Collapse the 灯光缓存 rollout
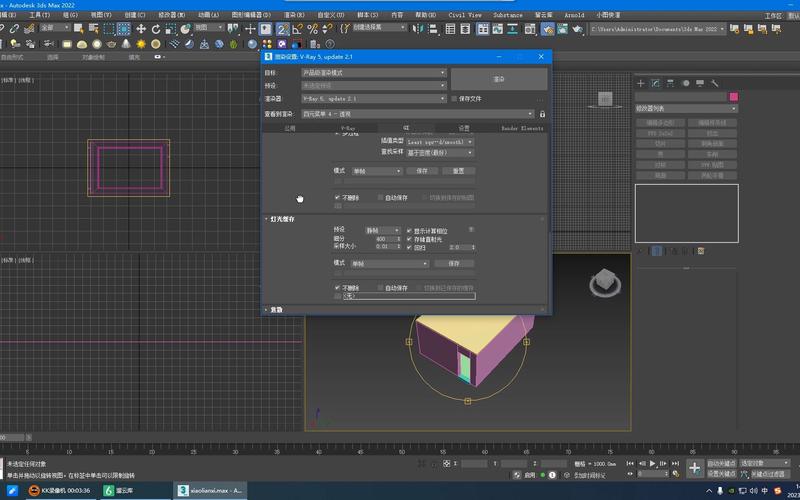Screen dimensions: 800x500 pos(282,218)
